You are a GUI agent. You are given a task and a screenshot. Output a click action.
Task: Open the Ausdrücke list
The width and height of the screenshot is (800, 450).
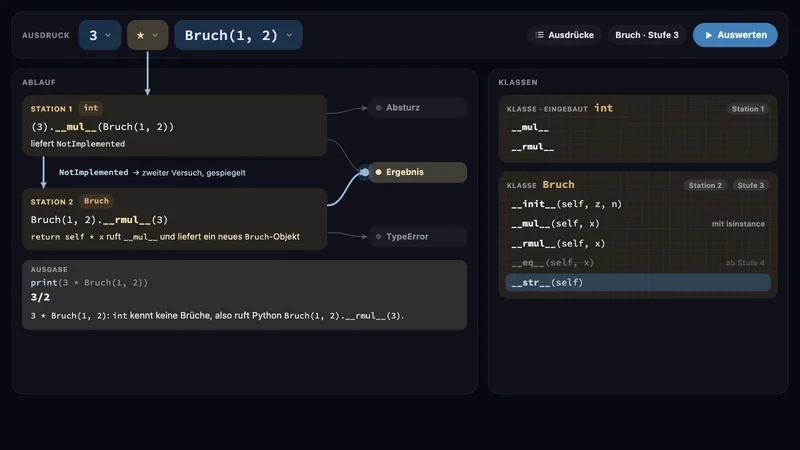point(564,35)
